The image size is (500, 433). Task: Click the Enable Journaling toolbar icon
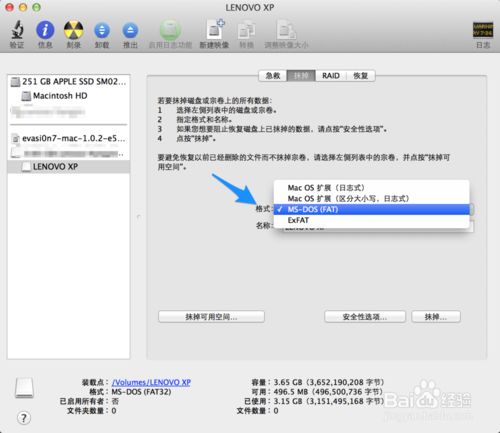[x=170, y=30]
